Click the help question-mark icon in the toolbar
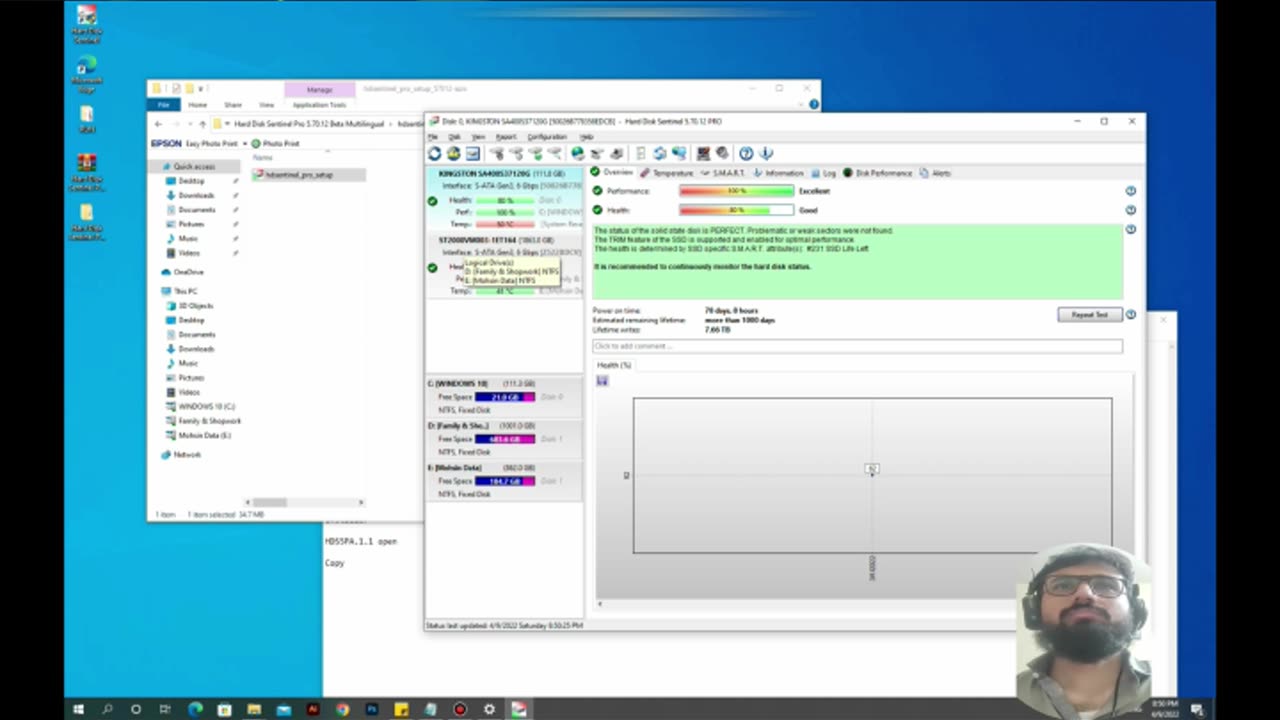 click(746, 153)
